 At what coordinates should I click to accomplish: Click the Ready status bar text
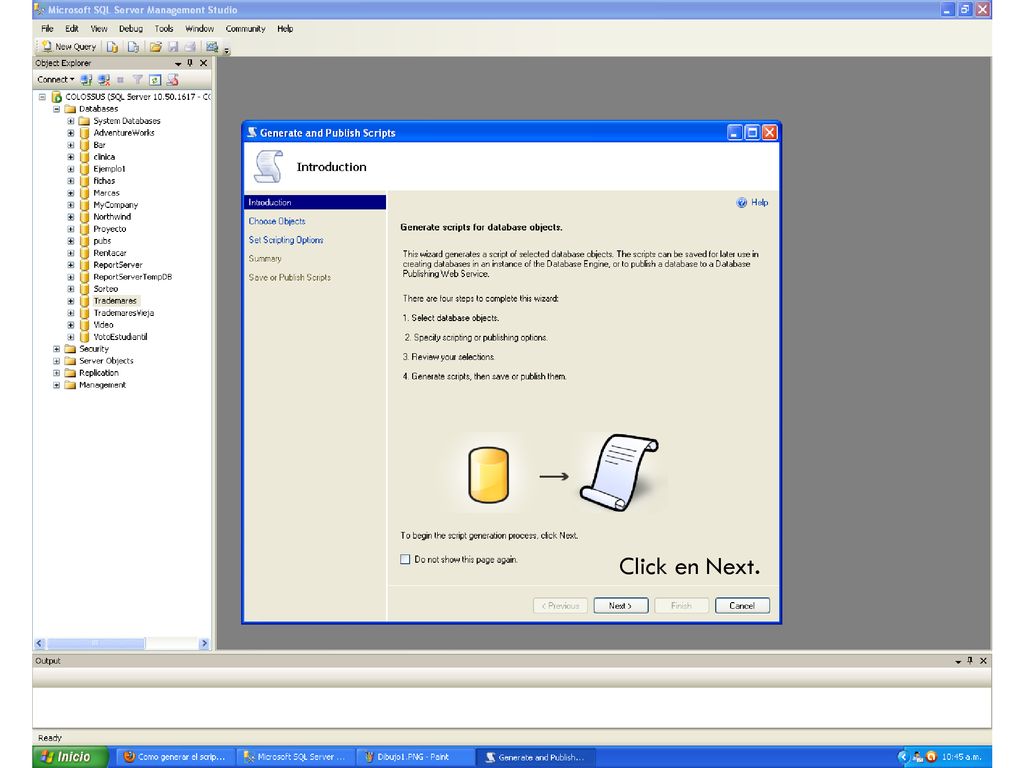tap(50, 738)
